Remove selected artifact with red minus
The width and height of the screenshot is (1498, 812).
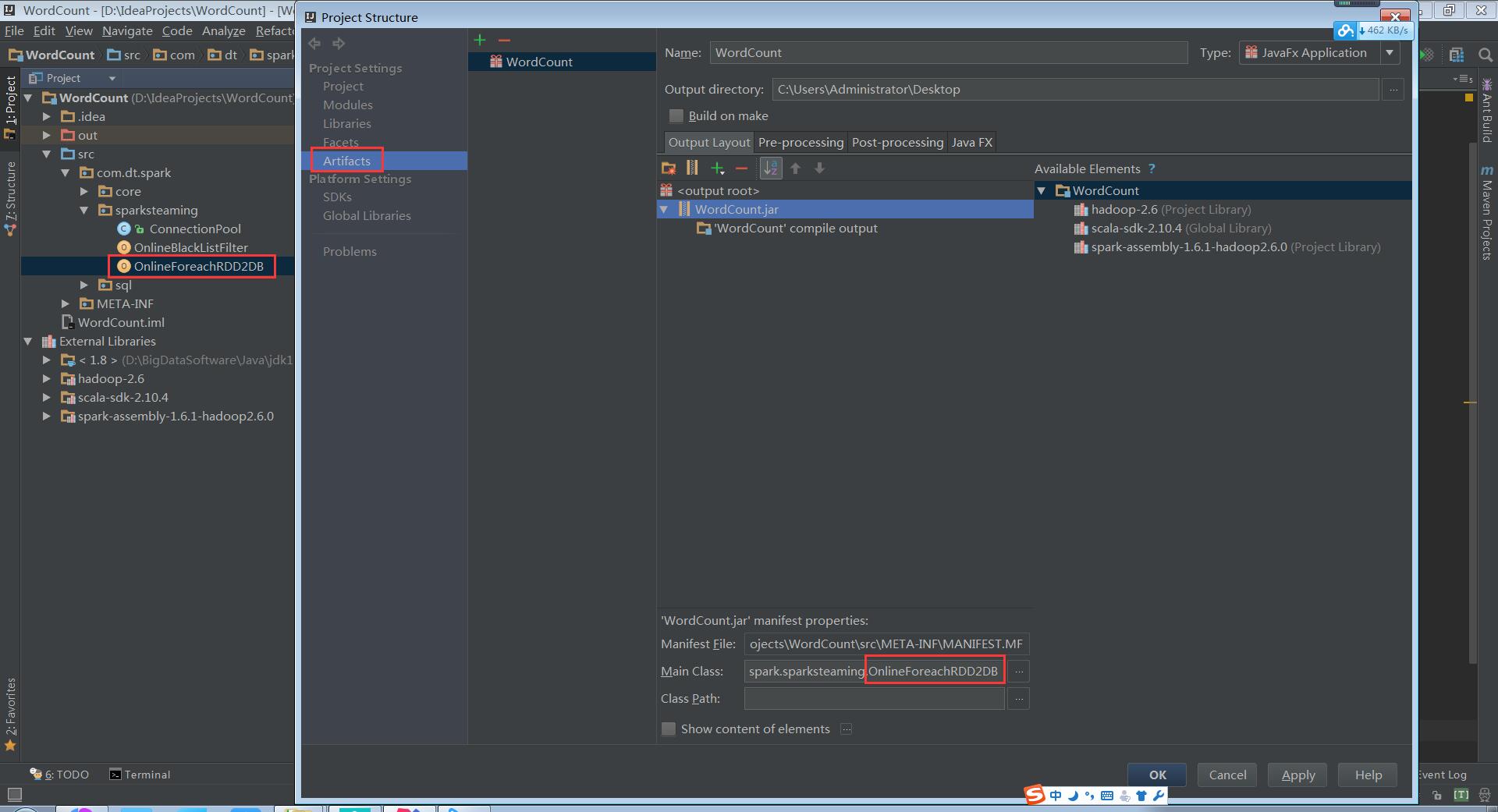[504, 40]
